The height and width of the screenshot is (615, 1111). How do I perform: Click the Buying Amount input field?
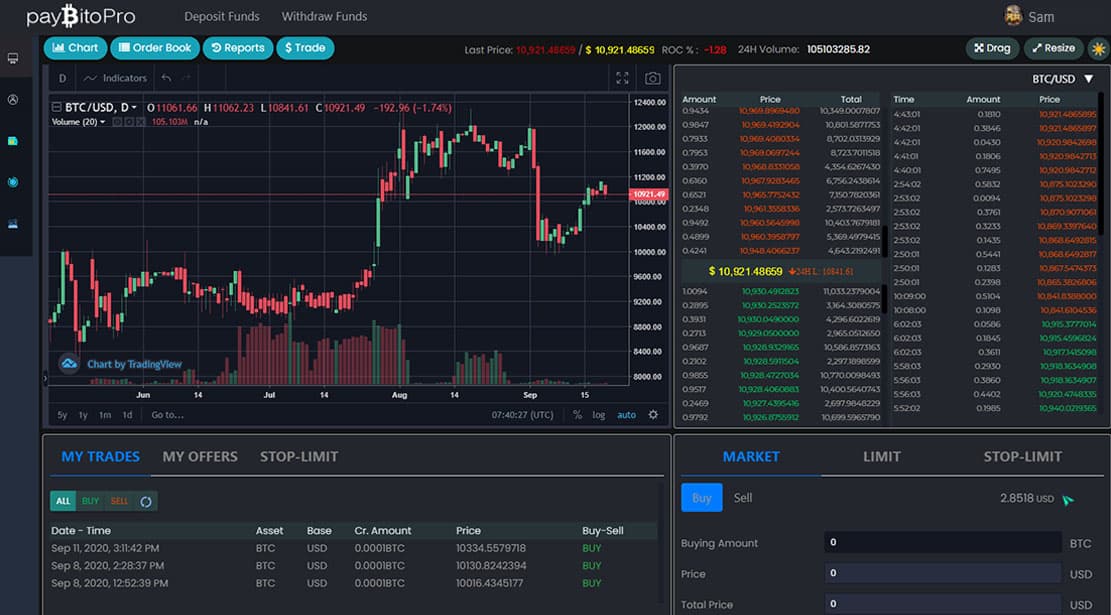942,543
